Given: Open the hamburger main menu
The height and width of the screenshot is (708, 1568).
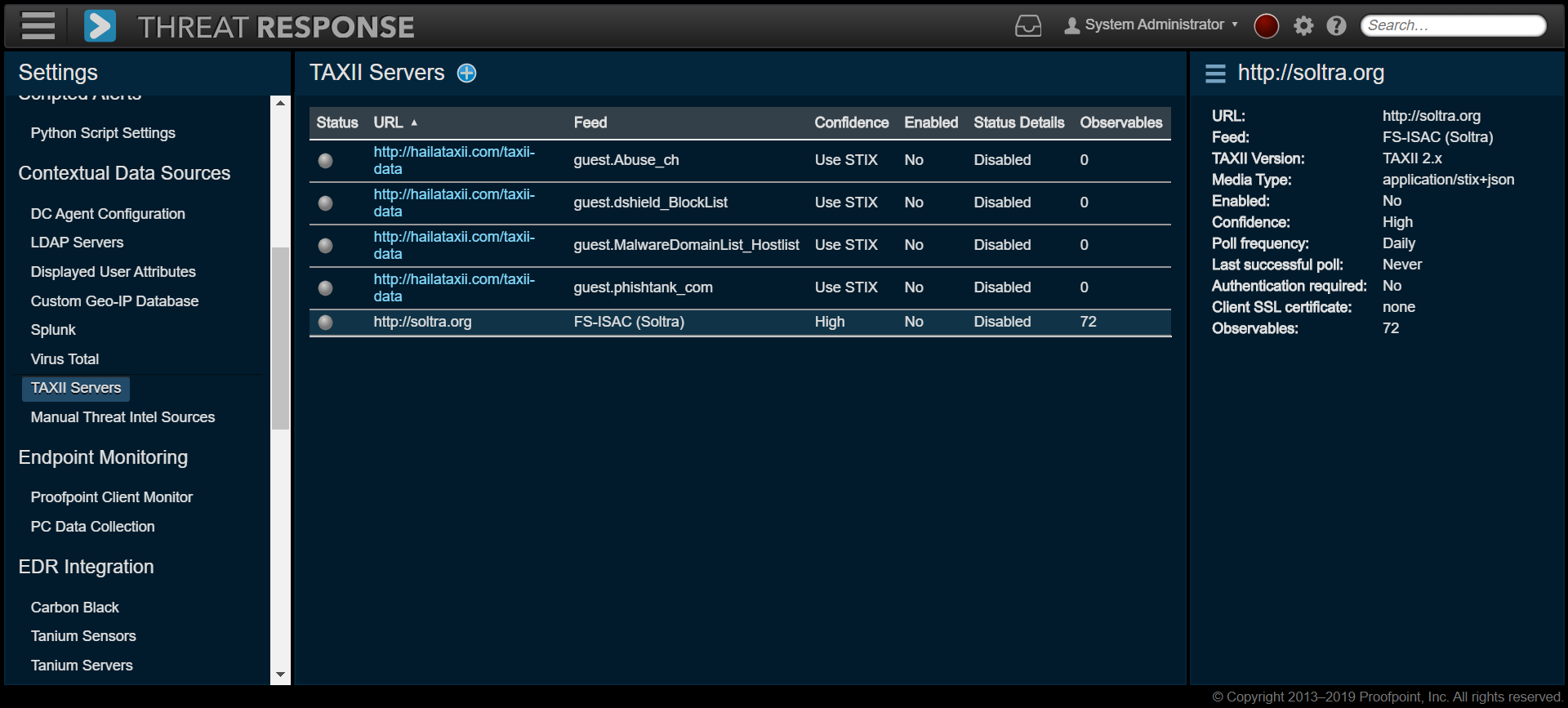Looking at the screenshot, I should 38,26.
